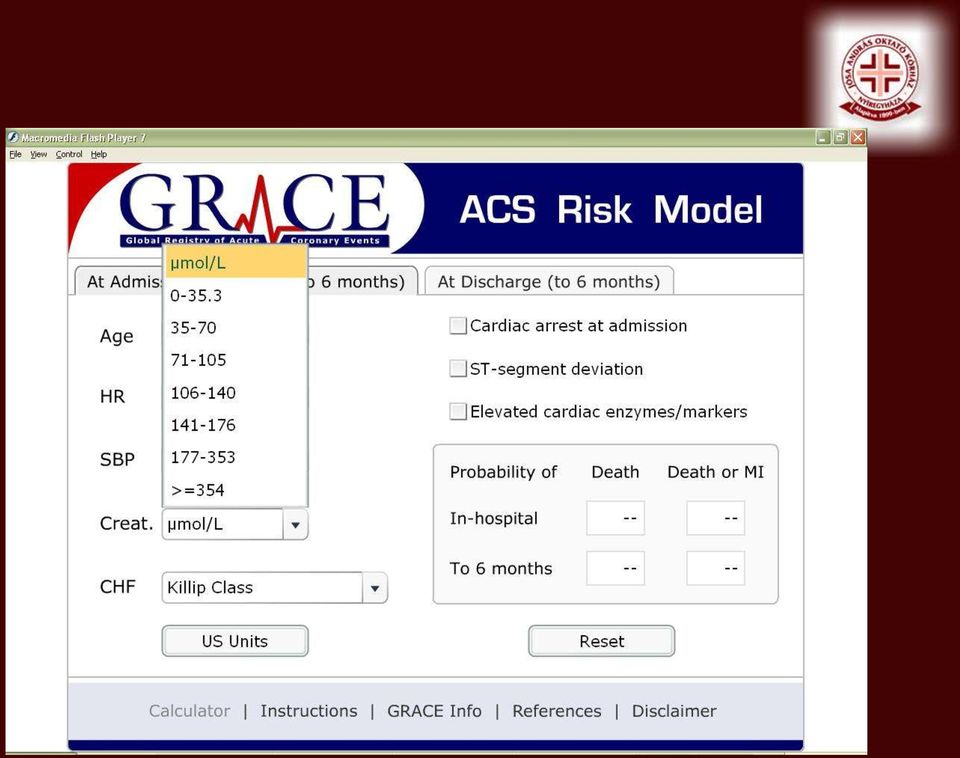The image size is (960, 758).
Task: Click the 'ACS Risk Model' heading
Action: pyautogui.click(x=611, y=210)
